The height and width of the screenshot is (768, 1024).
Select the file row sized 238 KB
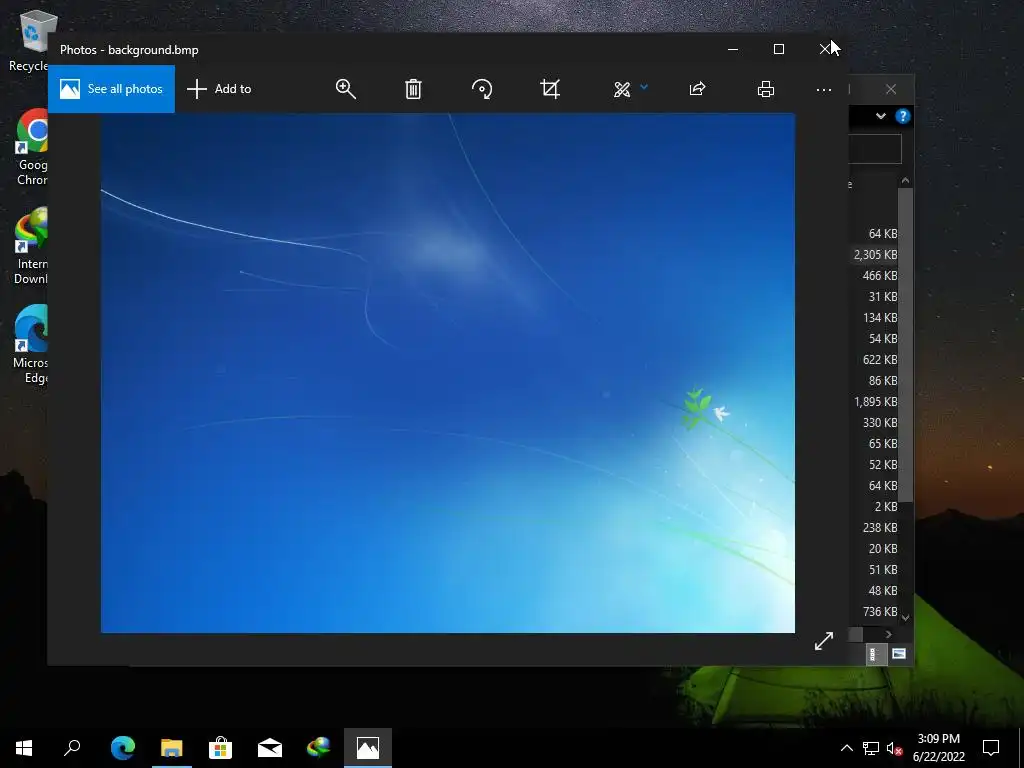(874, 528)
